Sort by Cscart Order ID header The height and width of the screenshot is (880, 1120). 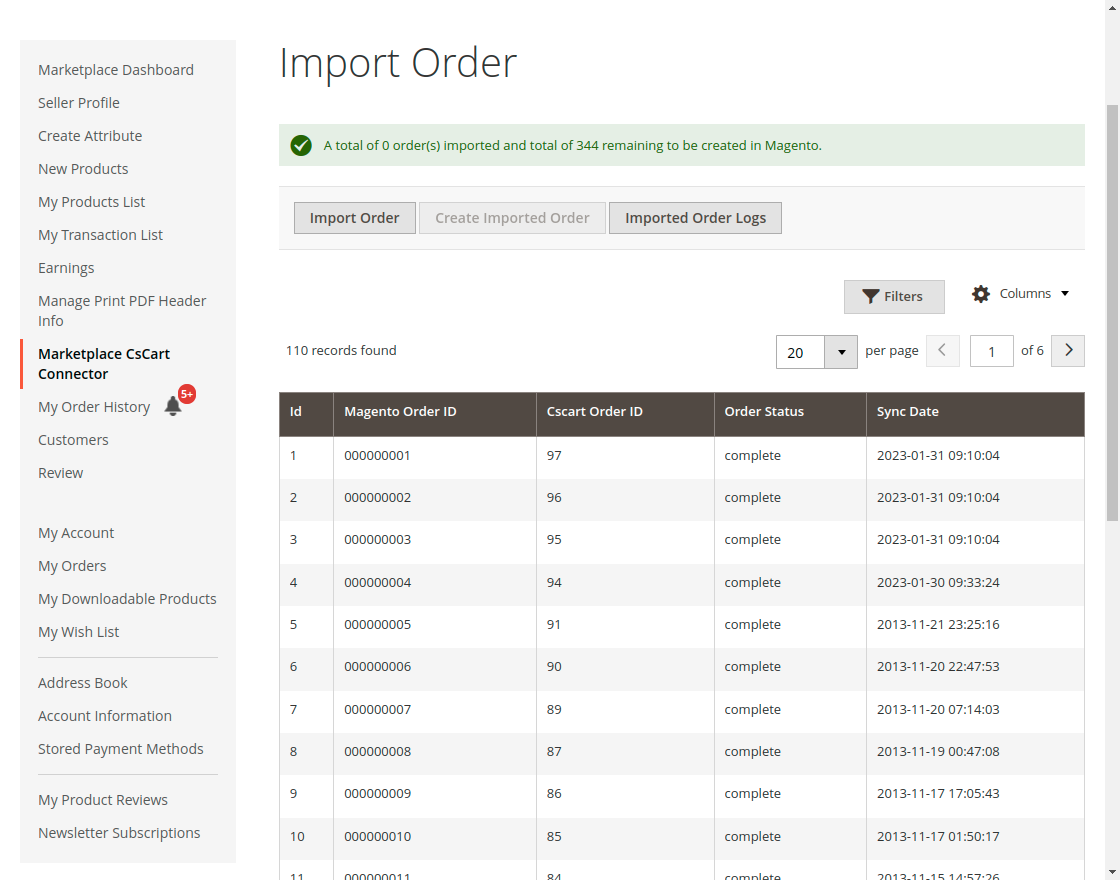coord(625,414)
